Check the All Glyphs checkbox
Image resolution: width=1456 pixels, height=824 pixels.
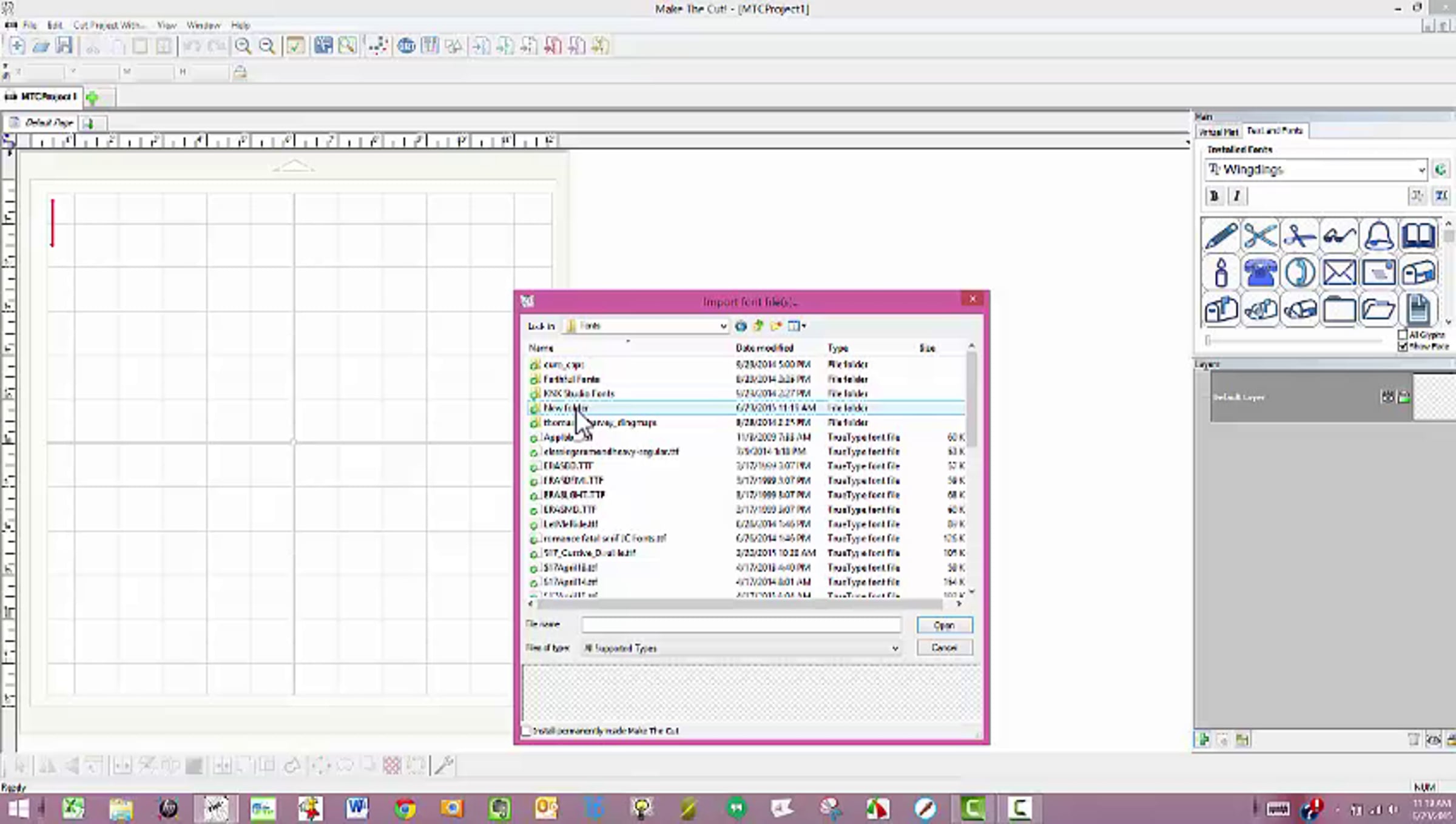[x=1403, y=335]
